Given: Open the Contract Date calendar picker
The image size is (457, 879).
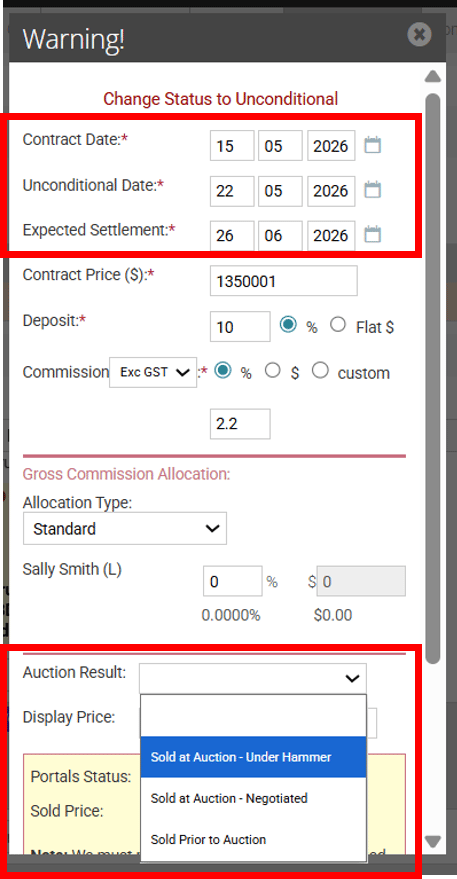Looking at the screenshot, I should [373, 146].
